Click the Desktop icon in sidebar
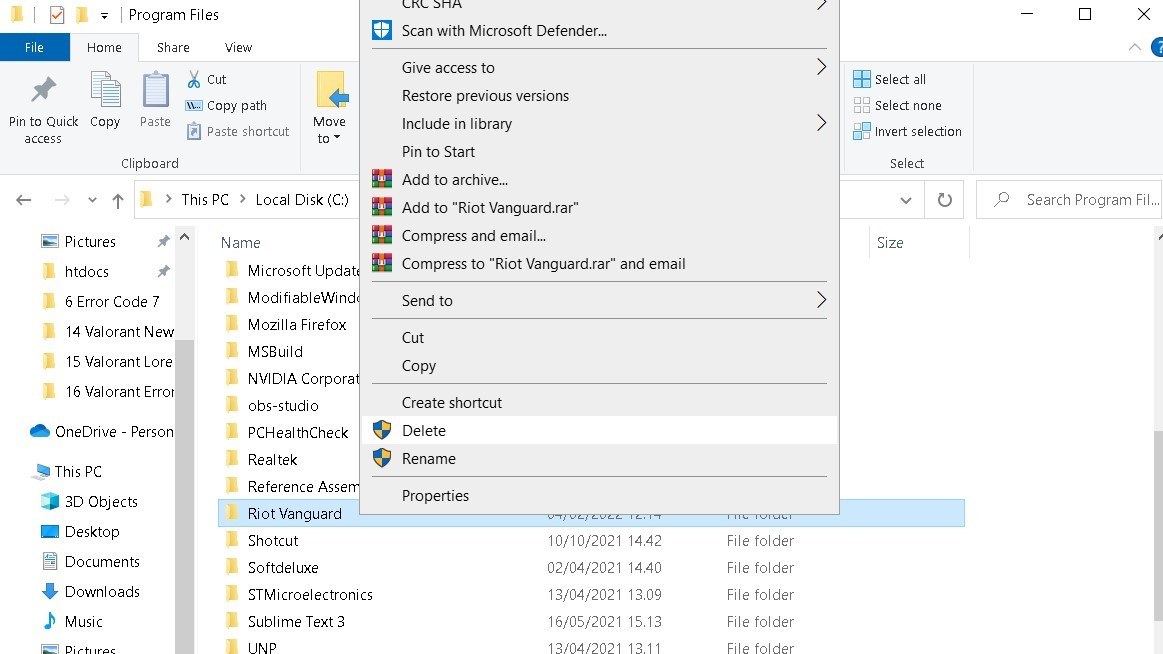The width and height of the screenshot is (1163, 654). click(x=50, y=532)
